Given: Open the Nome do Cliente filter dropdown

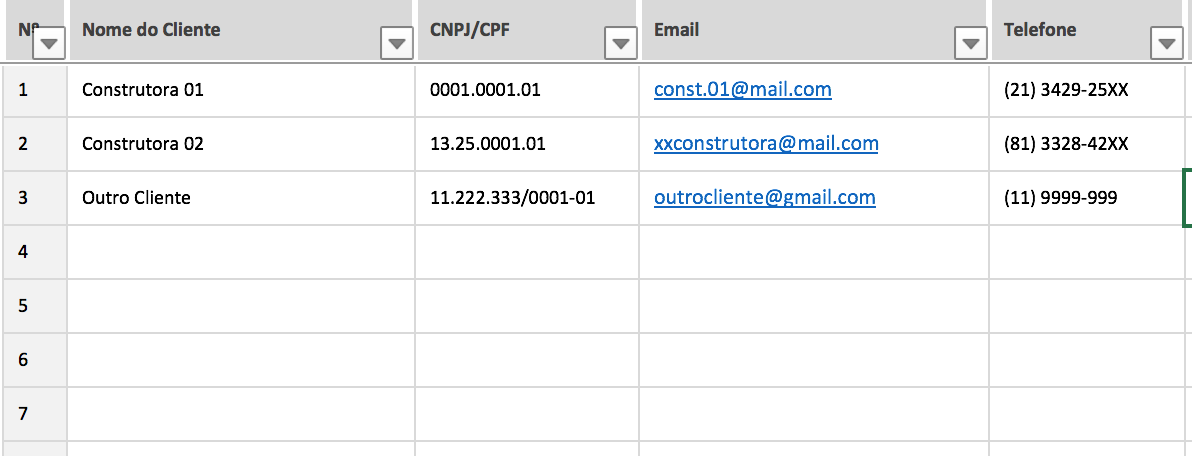Looking at the screenshot, I should point(398,44).
